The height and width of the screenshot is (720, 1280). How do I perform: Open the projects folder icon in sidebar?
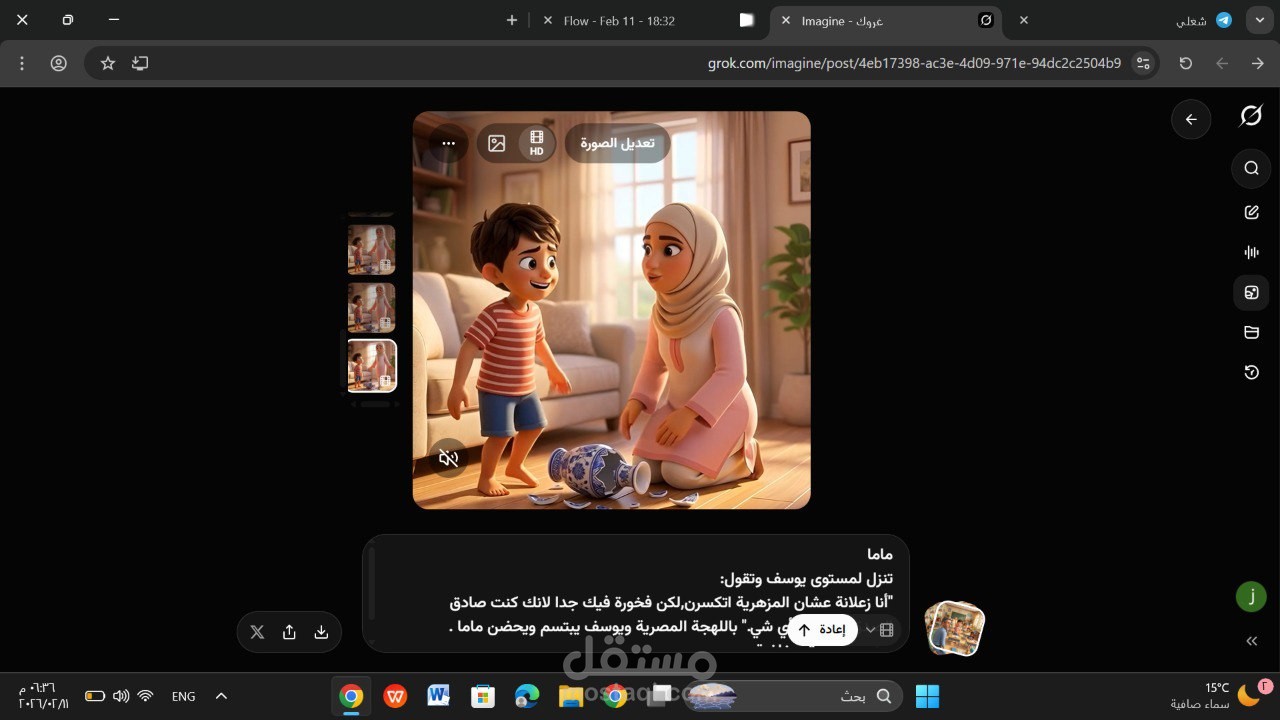point(1251,332)
